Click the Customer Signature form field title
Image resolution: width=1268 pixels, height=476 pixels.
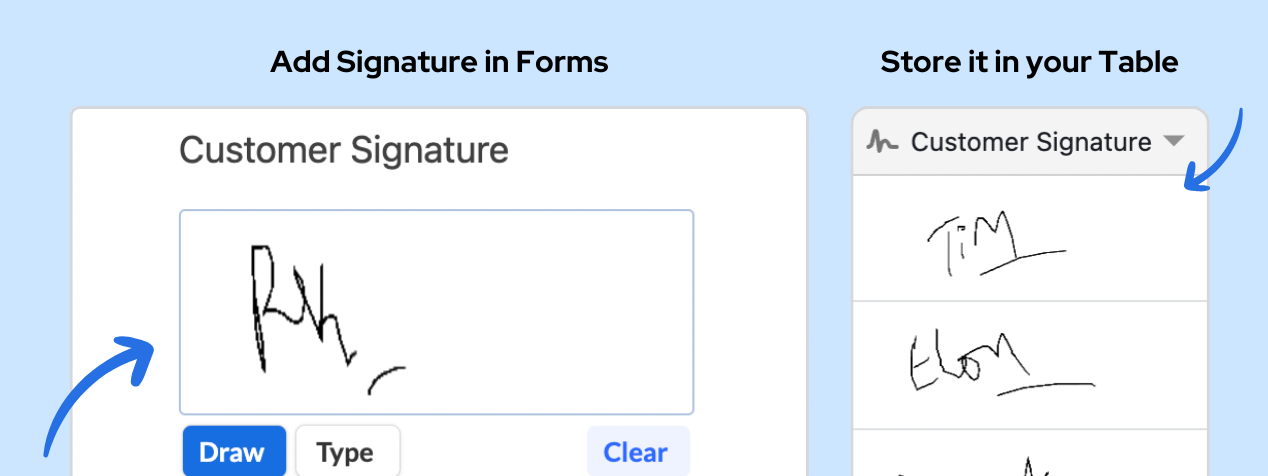[344, 151]
